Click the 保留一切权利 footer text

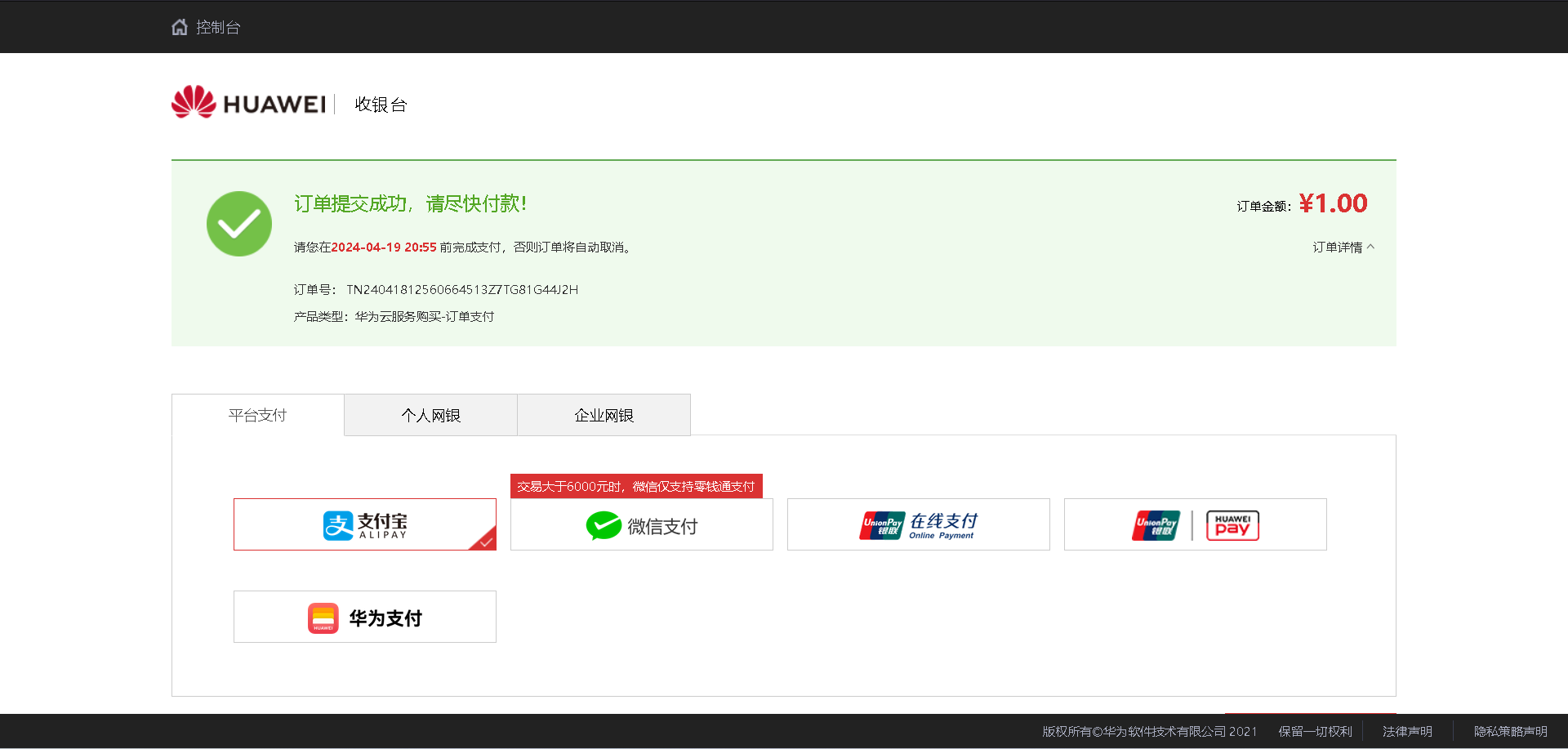[1315, 731]
